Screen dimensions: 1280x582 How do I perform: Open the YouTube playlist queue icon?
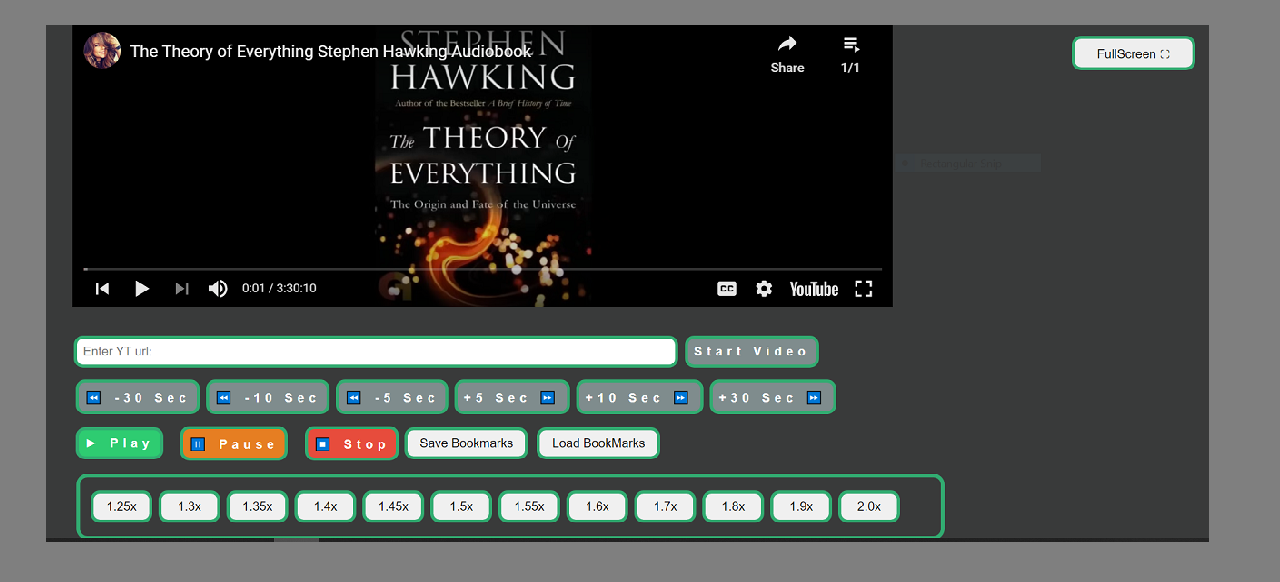pyautogui.click(x=851, y=44)
